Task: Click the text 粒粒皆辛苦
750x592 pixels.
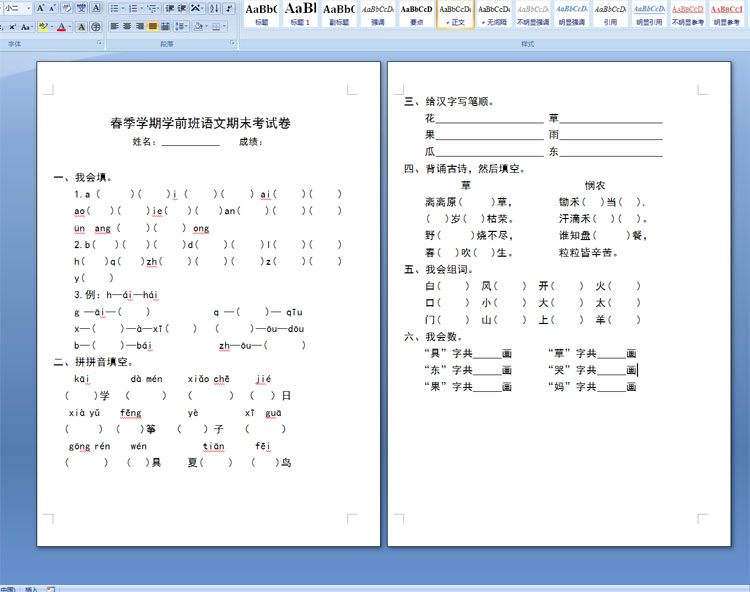Action: pos(588,252)
